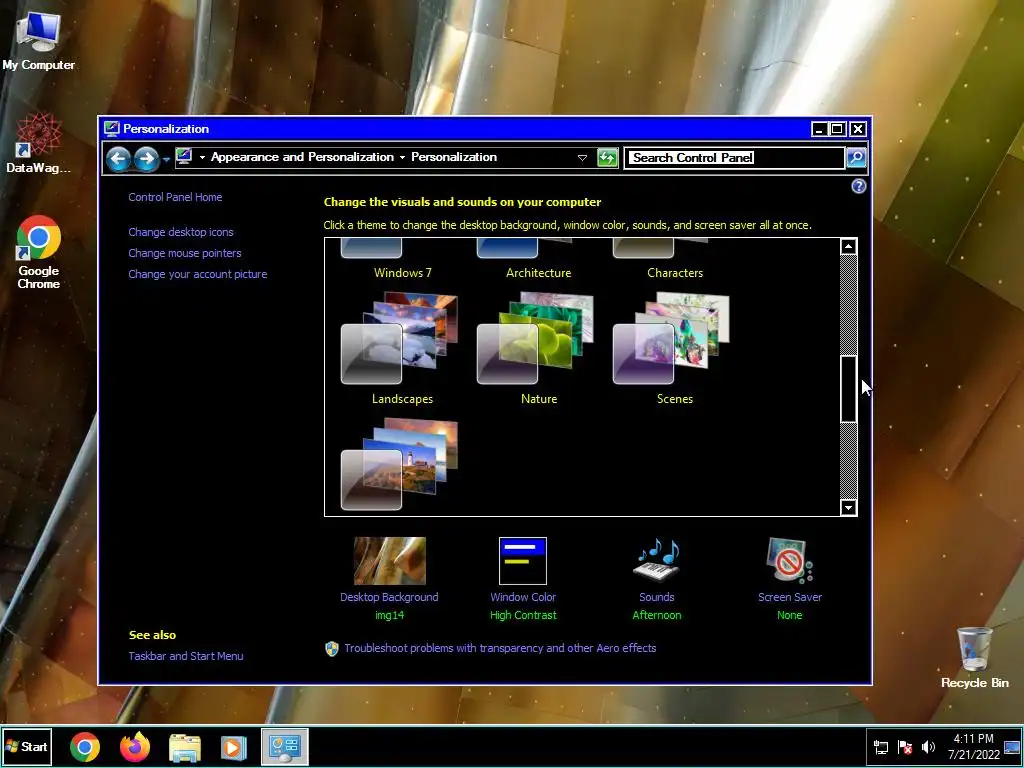This screenshot has width=1024, height=768.
Task: Click theme list scroll up arrow
Action: tap(848, 246)
